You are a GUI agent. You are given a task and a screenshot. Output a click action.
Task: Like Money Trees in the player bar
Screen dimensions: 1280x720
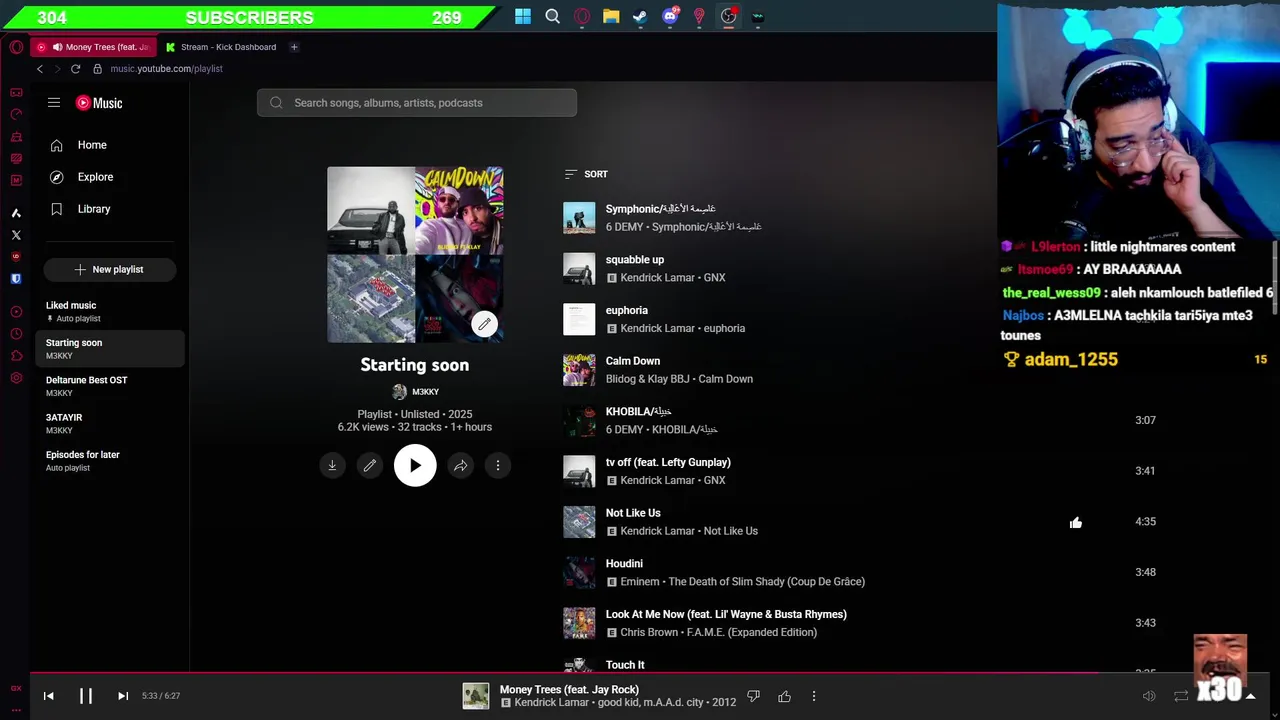pos(784,696)
